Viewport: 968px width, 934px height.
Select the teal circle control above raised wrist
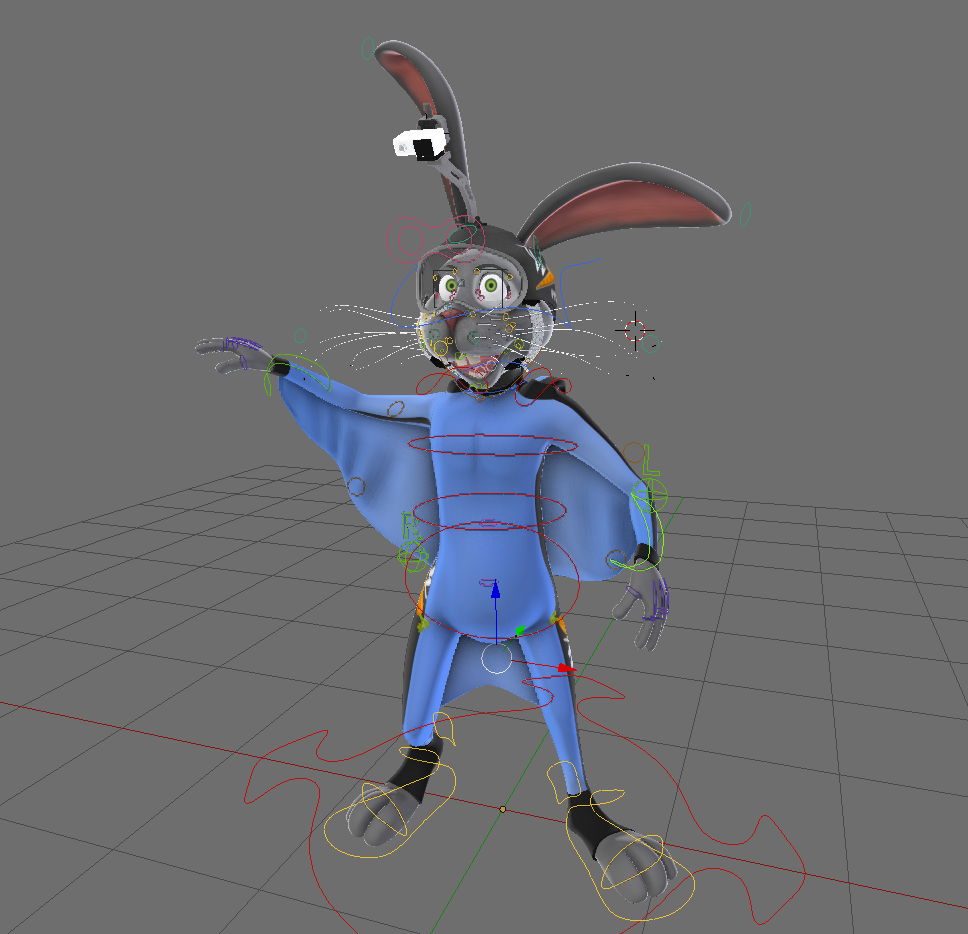click(300, 336)
